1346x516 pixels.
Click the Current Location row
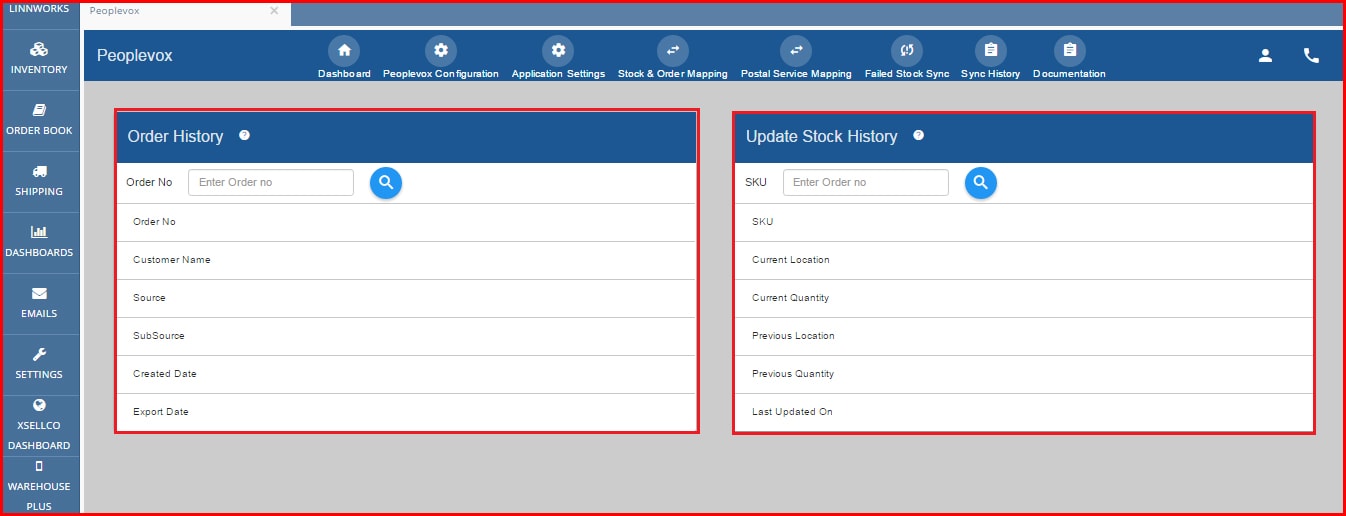tap(1024, 260)
